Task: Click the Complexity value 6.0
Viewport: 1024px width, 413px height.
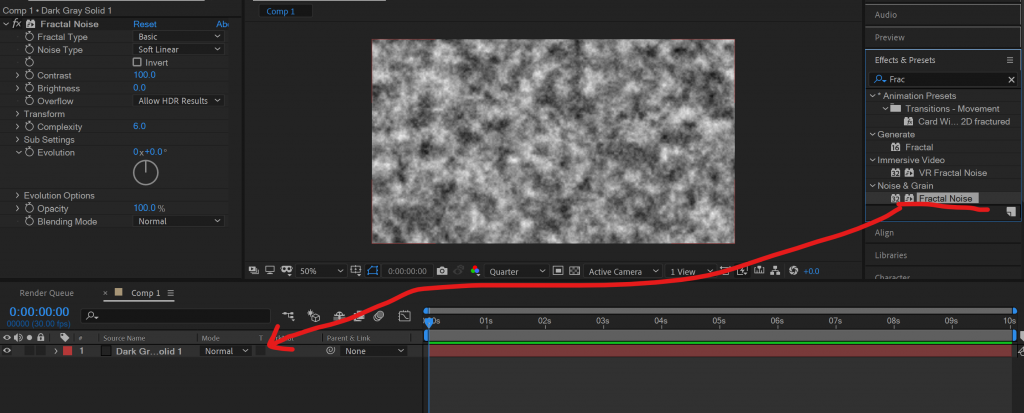Action: pos(139,126)
